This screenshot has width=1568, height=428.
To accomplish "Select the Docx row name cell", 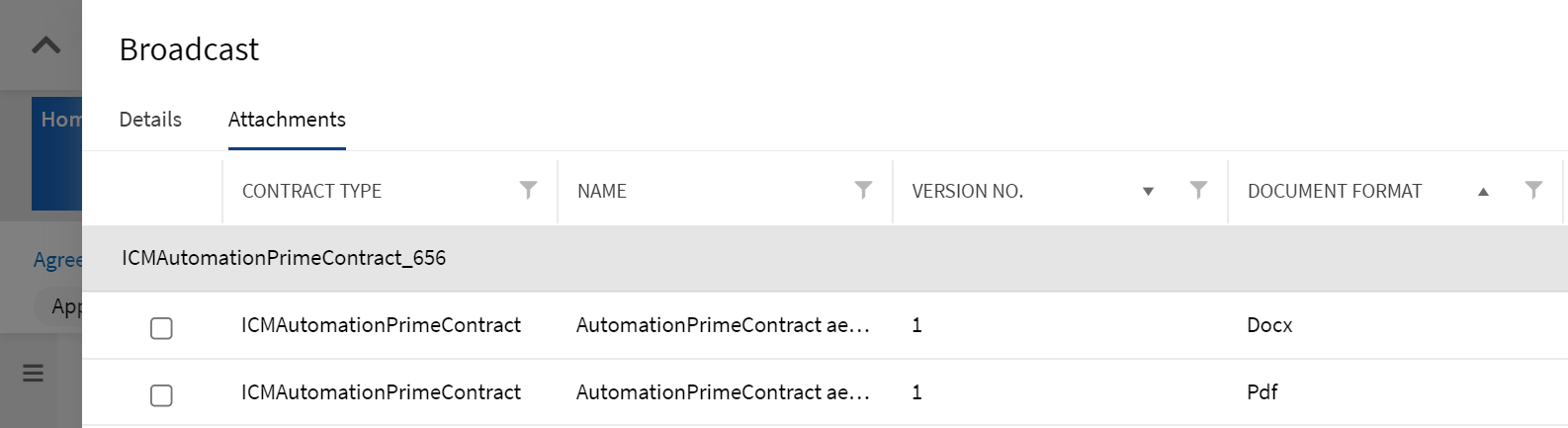I will point(723,325).
